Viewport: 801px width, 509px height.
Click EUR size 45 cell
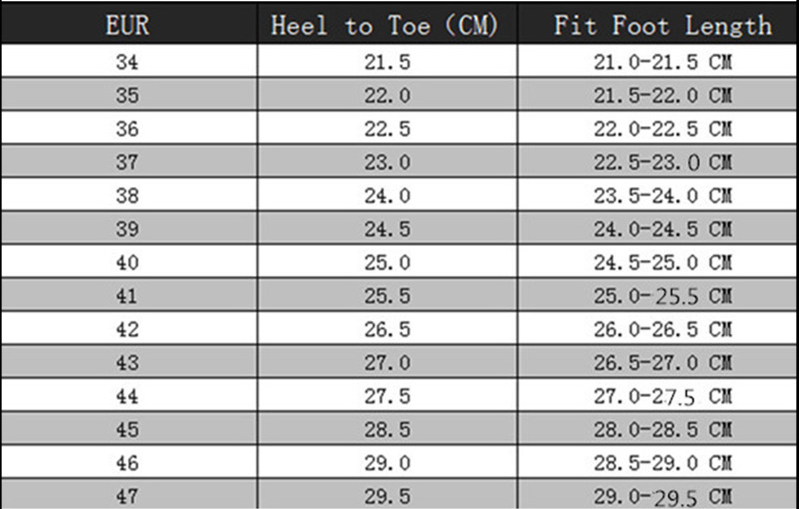pyautogui.click(x=127, y=430)
